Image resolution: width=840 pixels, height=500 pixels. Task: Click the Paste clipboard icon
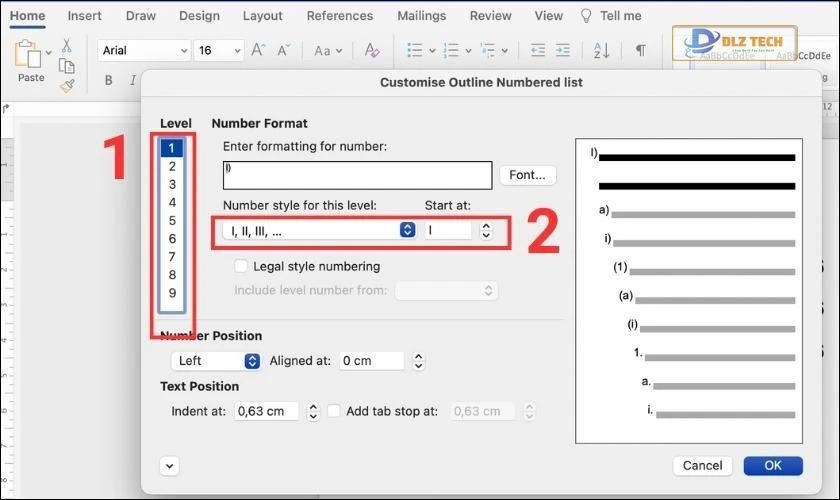pyautogui.click(x=29, y=56)
